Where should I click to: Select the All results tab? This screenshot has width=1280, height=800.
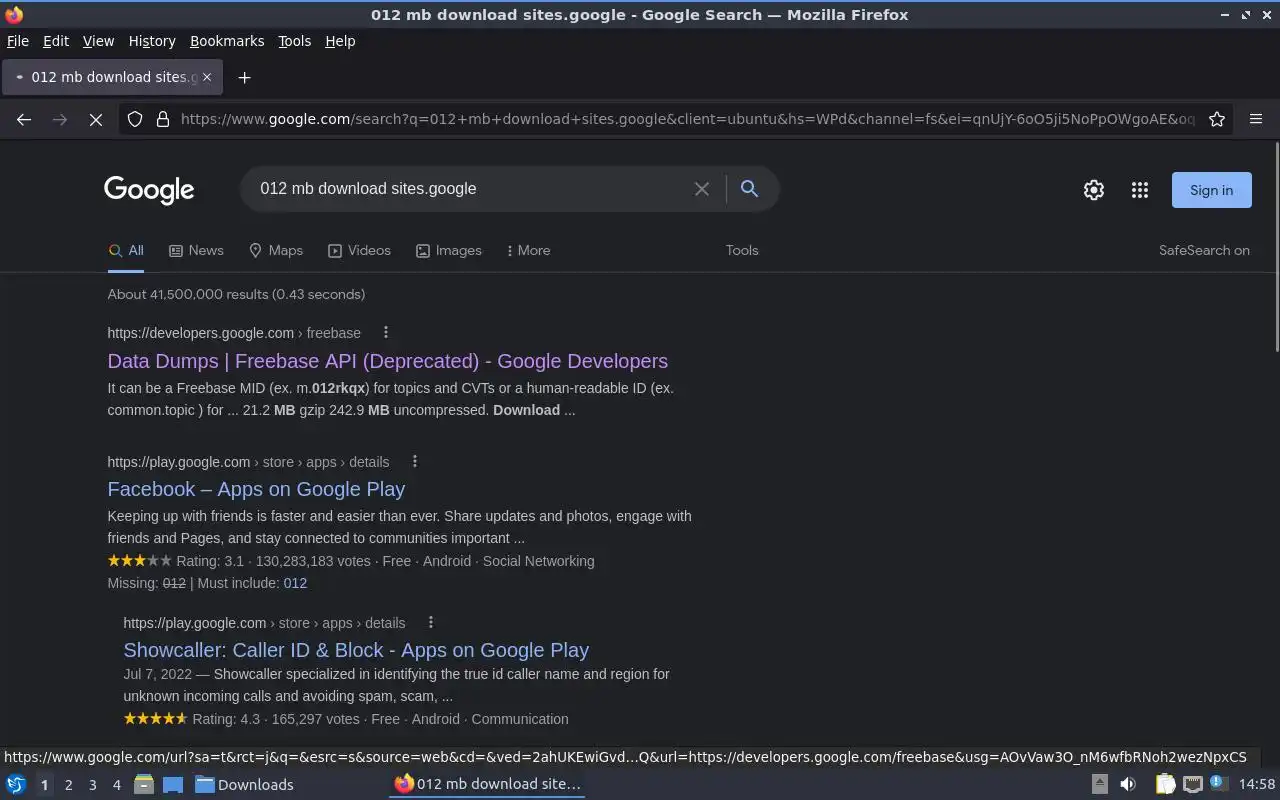(x=126, y=251)
